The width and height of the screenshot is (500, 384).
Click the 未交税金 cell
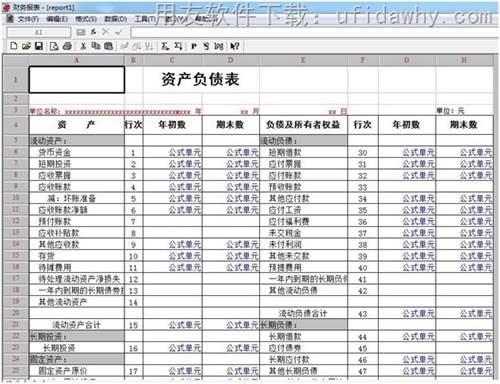tap(303, 233)
